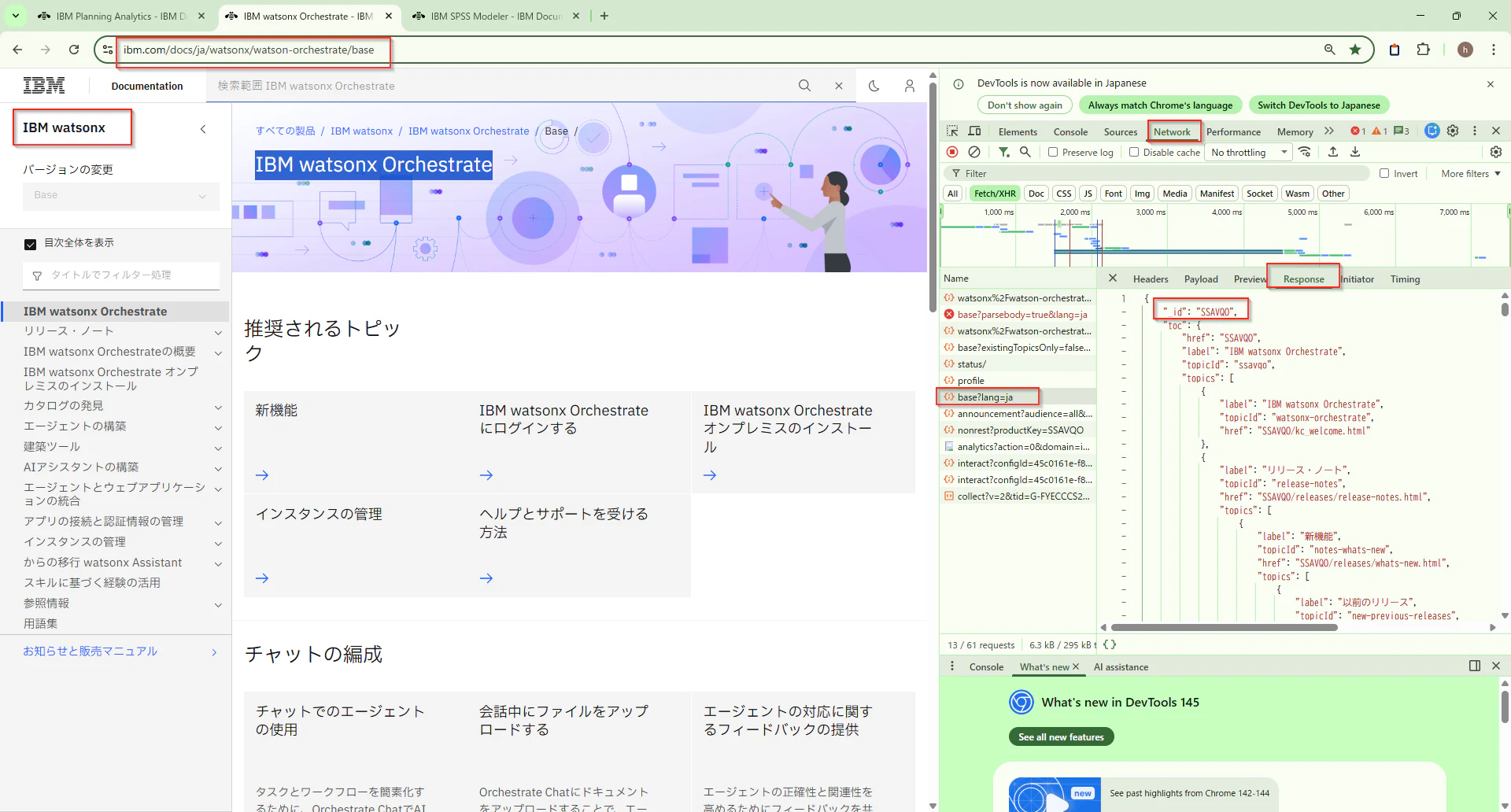Viewport: 1511px width, 812px height.
Task: Select the inspect element picker icon
Action: [x=952, y=131]
